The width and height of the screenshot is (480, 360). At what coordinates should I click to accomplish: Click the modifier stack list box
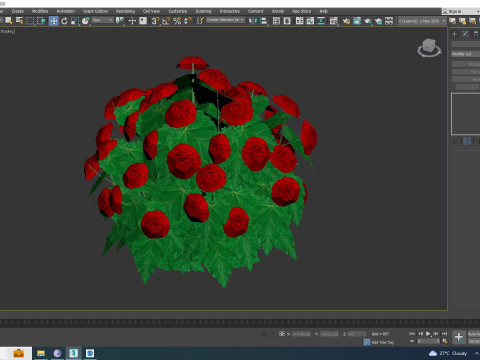pos(466,114)
